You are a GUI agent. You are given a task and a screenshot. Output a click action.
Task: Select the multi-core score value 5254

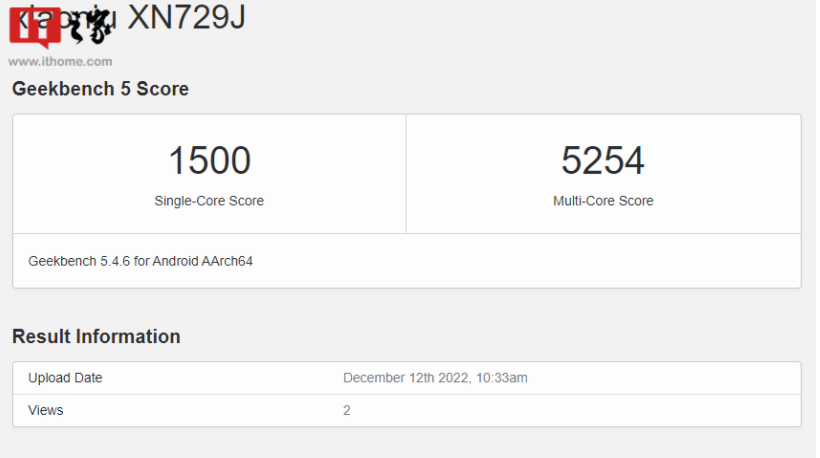click(603, 160)
